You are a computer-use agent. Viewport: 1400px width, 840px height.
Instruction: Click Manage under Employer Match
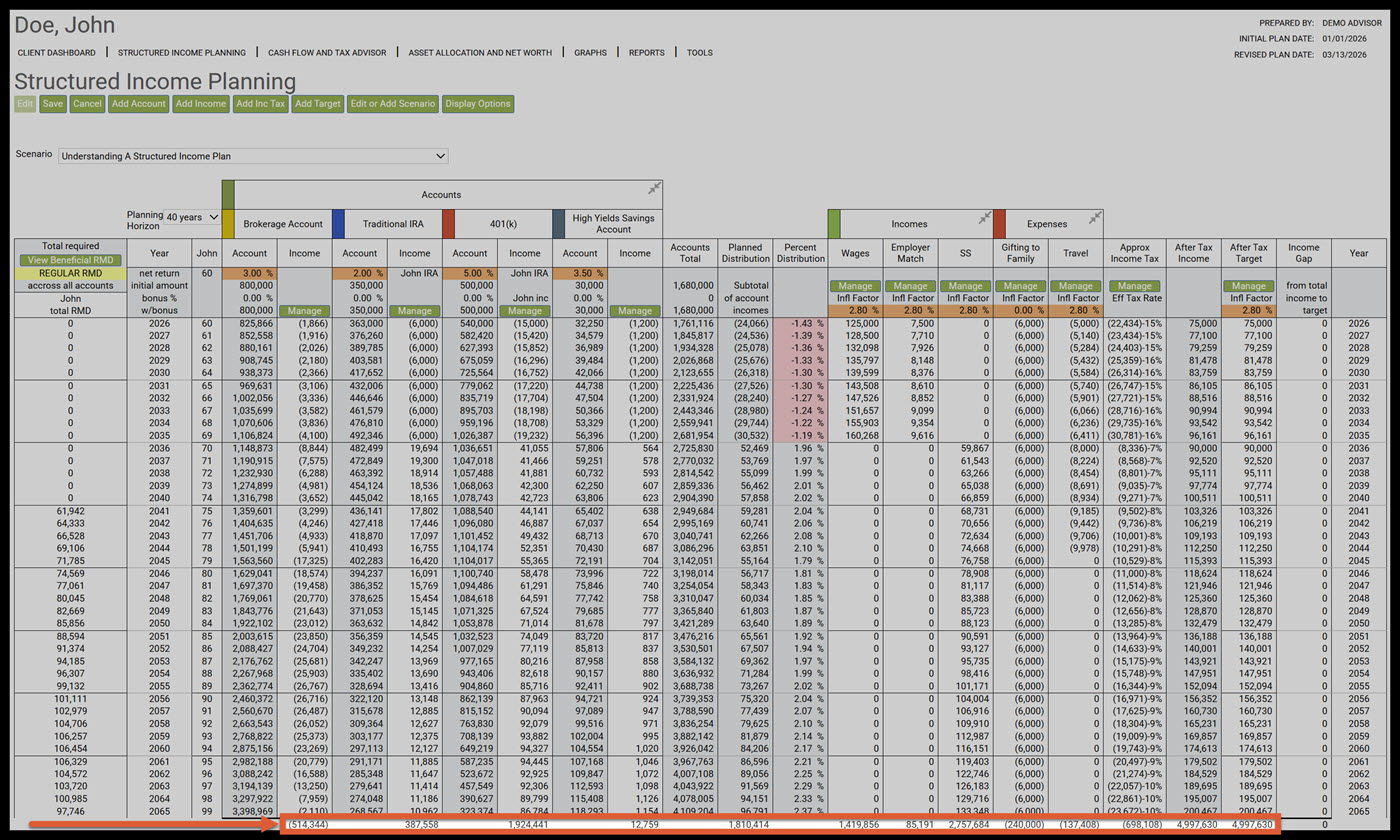coord(911,286)
